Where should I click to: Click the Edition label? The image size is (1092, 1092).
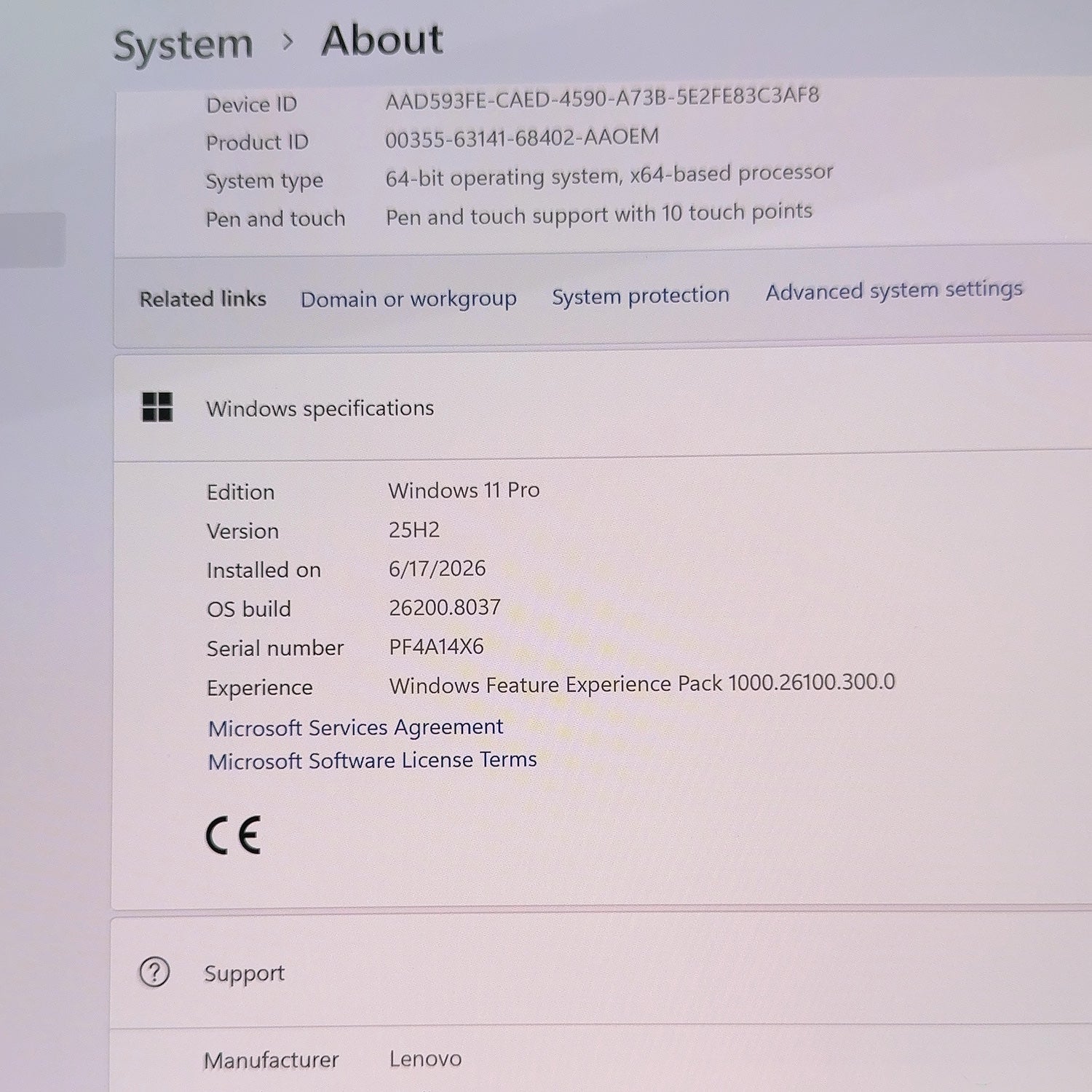241,492
